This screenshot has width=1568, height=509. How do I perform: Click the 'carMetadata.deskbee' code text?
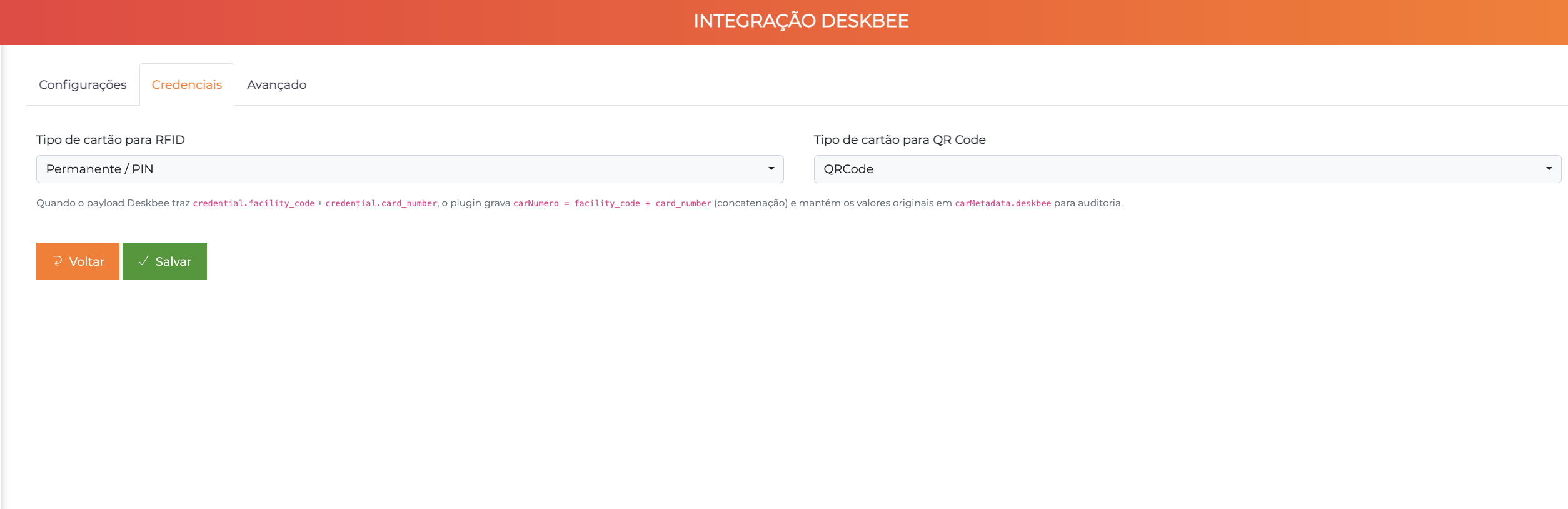click(1003, 203)
